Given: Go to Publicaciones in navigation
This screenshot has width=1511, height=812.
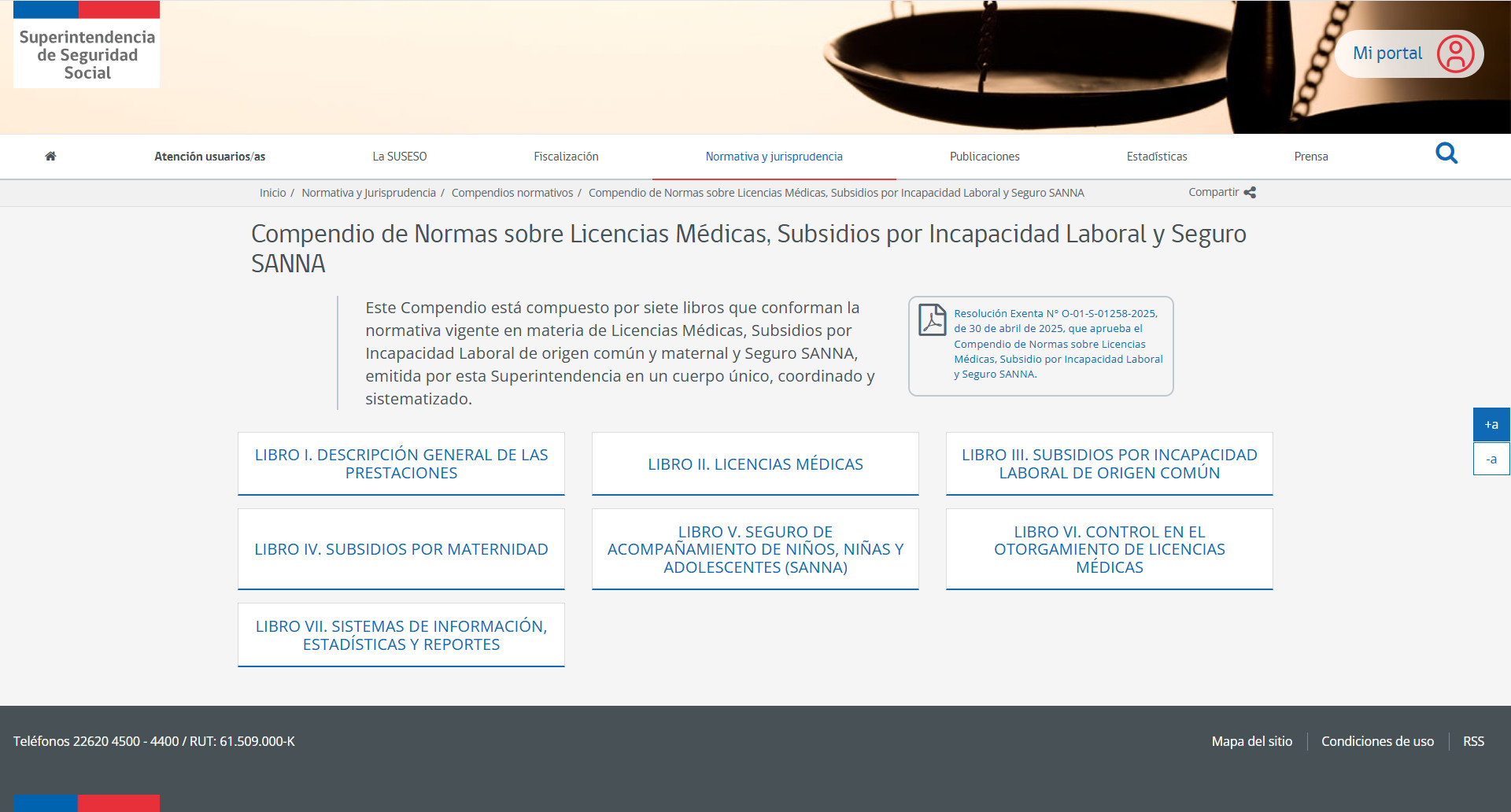Looking at the screenshot, I should (984, 157).
